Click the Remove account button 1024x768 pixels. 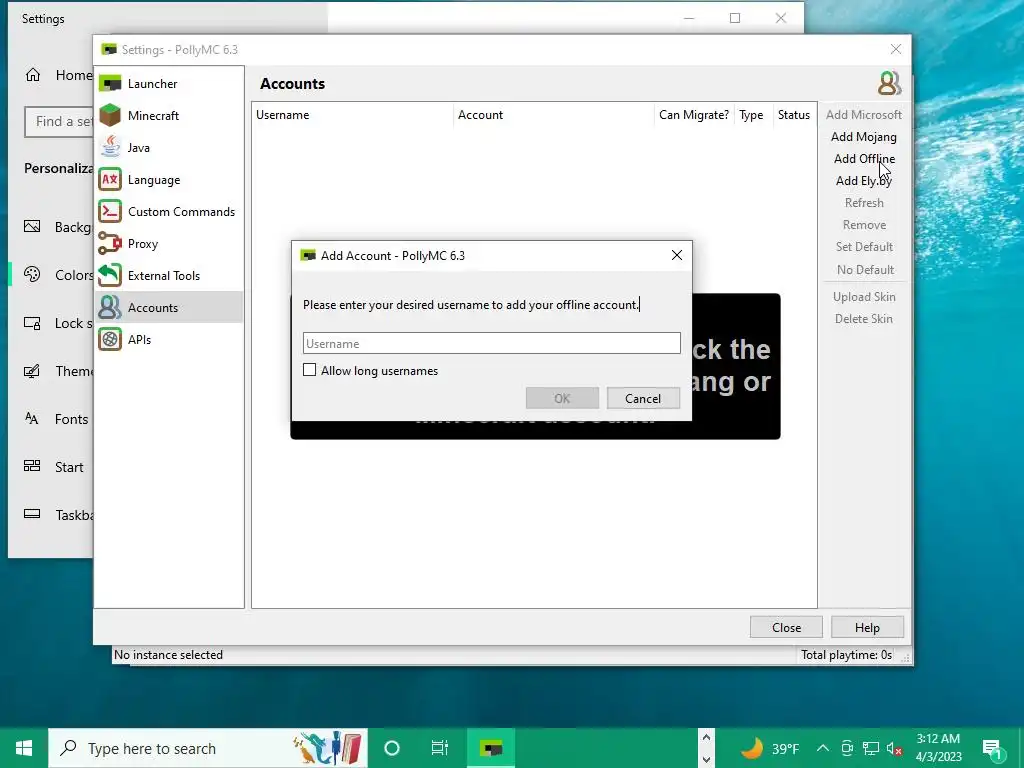pos(864,225)
